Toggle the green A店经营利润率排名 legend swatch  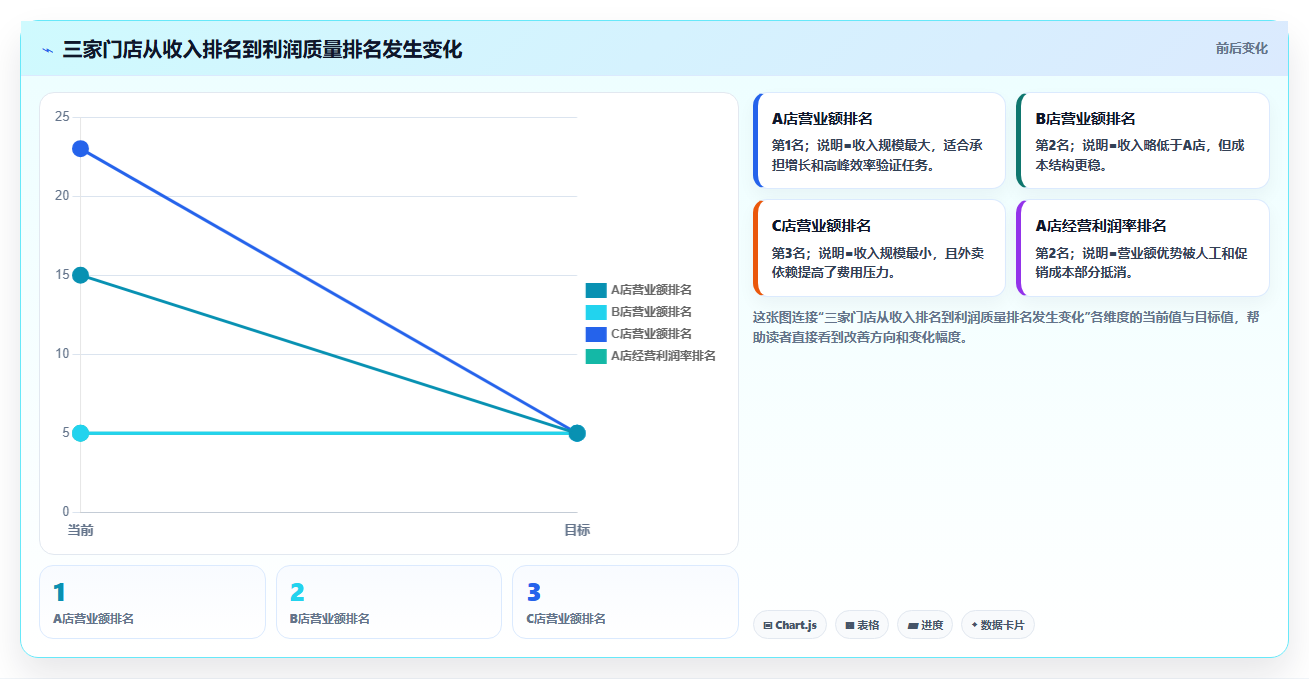[596, 356]
